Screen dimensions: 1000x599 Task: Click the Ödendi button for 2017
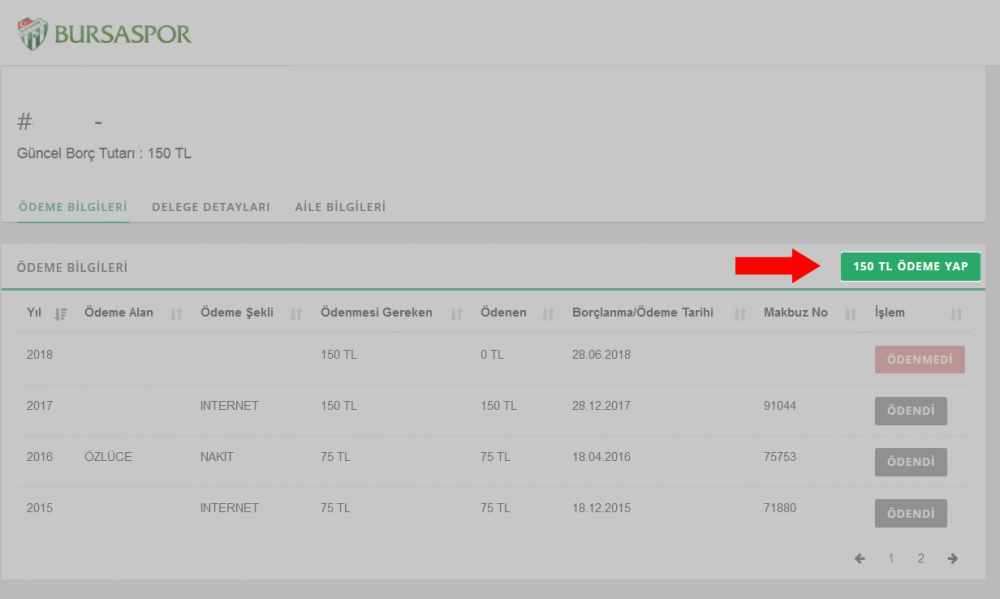(910, 411)
